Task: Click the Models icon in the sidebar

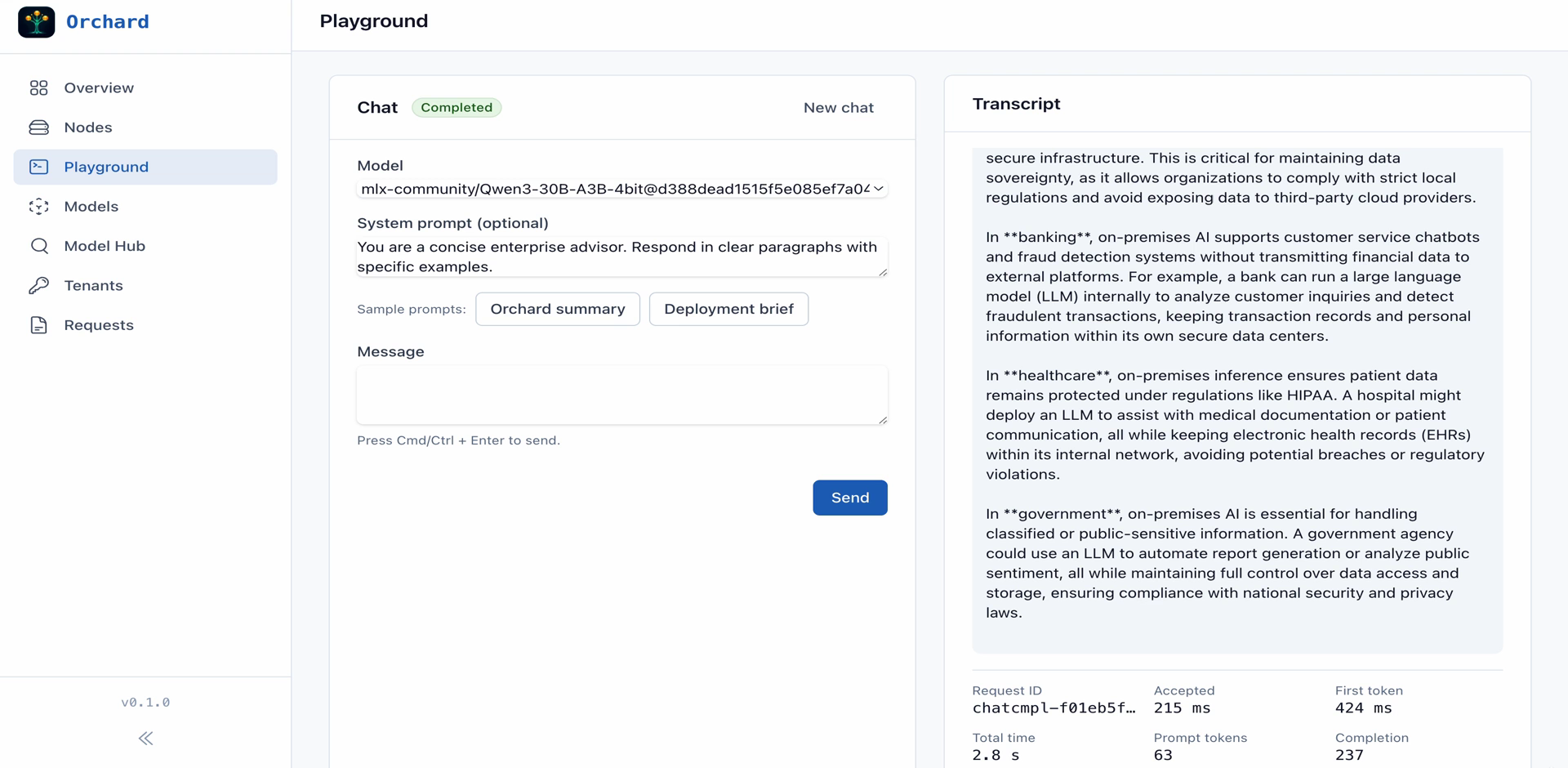Action: [x=38, y=206]
